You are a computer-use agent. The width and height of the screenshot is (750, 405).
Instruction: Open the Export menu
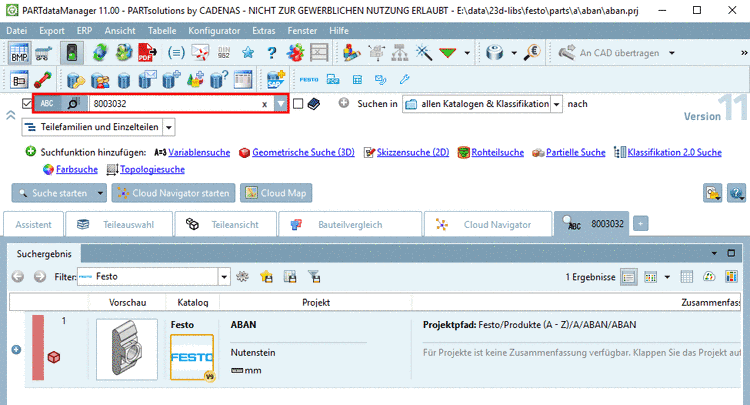(x=52, y=31)
